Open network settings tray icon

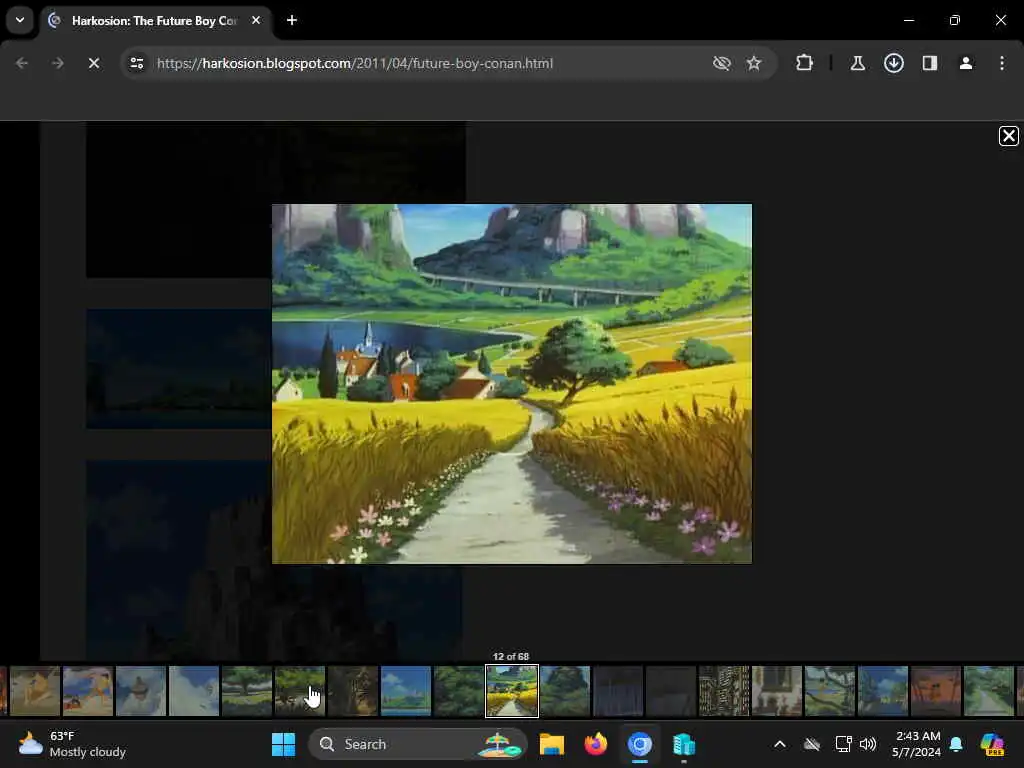tap(843, 744)
